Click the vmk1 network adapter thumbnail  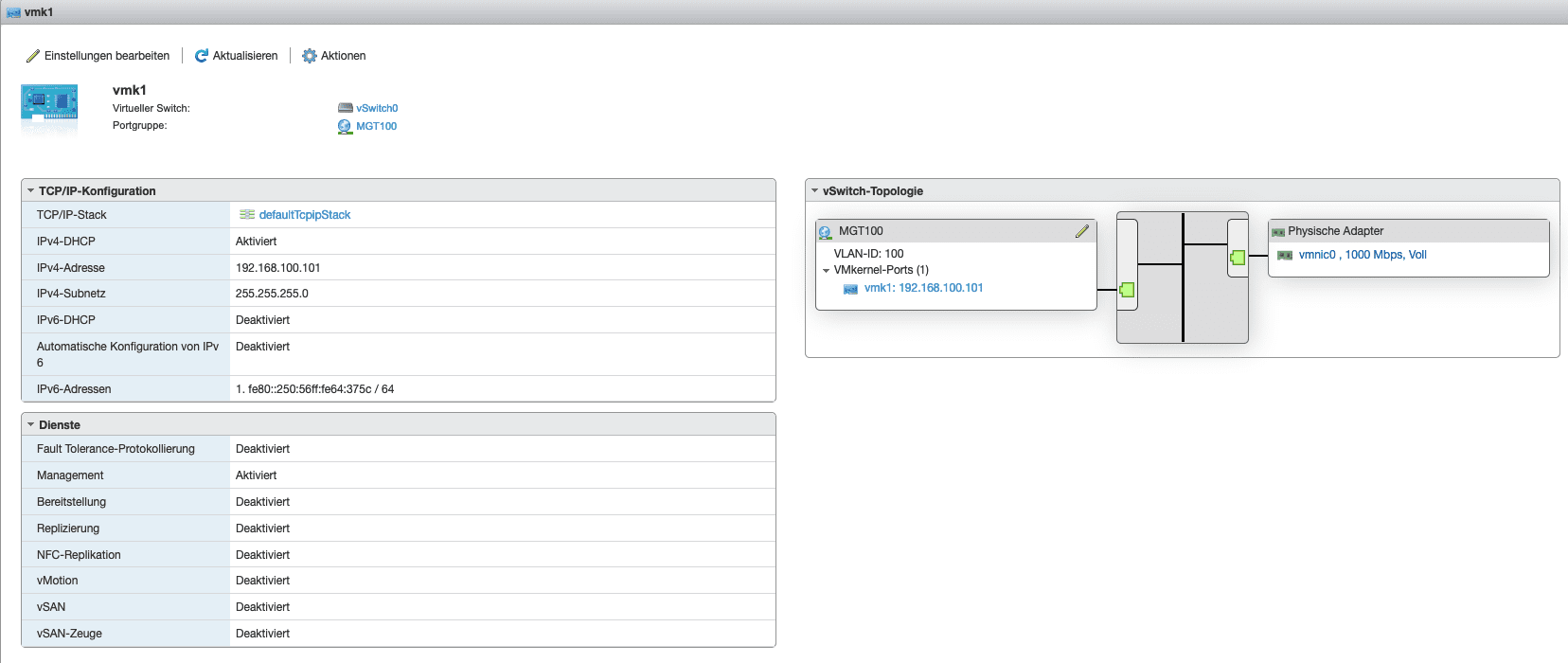(49, 108)
